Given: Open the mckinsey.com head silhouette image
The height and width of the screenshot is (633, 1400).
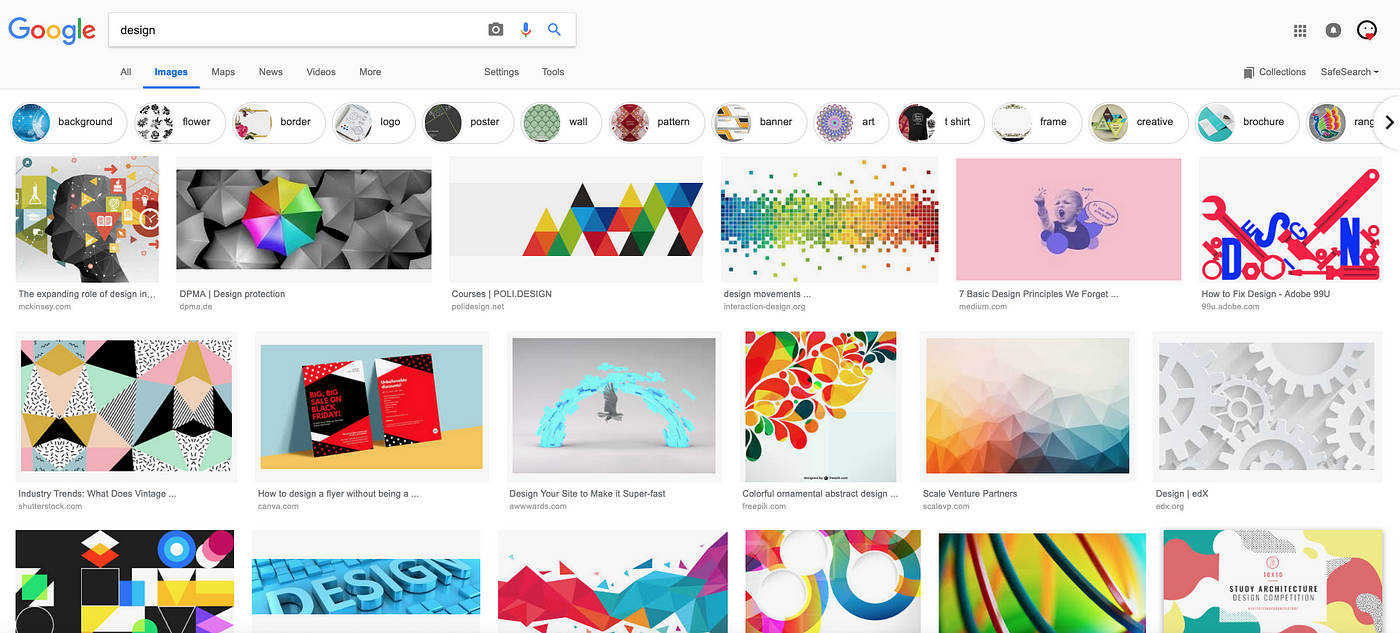Looking at the screenshot, I should point(87,219).
